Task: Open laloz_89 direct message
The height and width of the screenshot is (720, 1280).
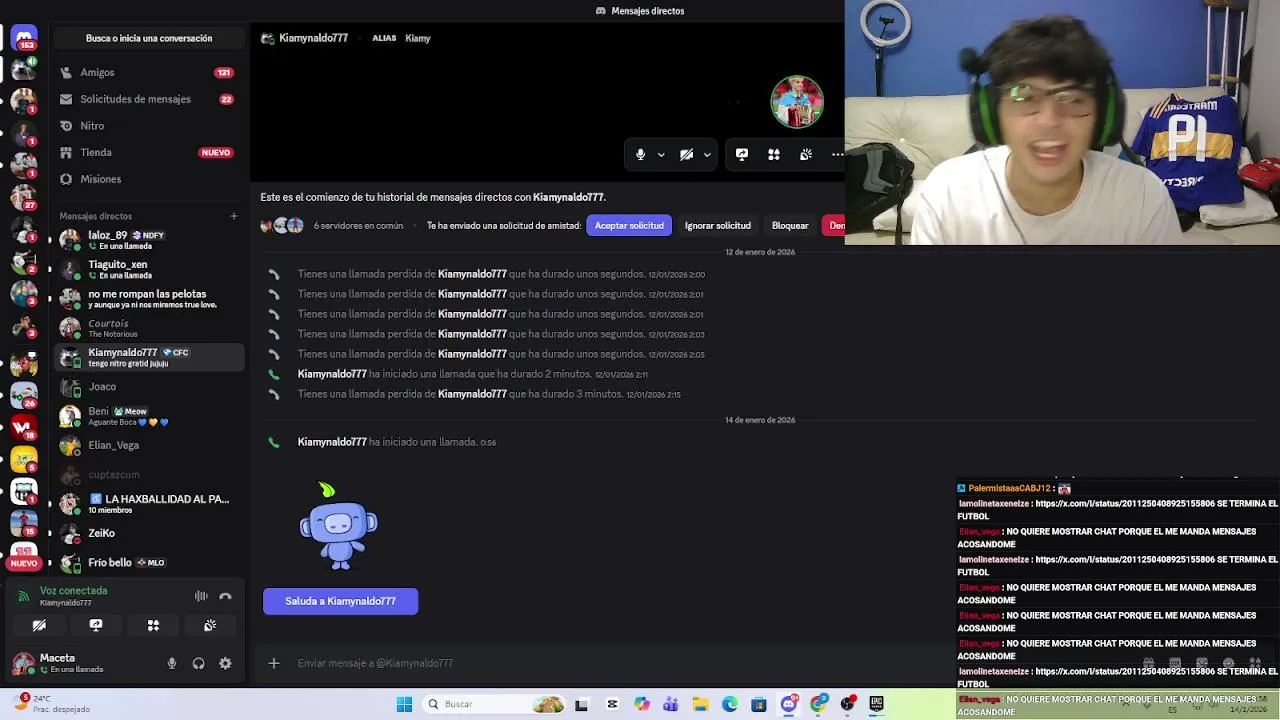Action: pyautogui.click(x=148, y=240)
